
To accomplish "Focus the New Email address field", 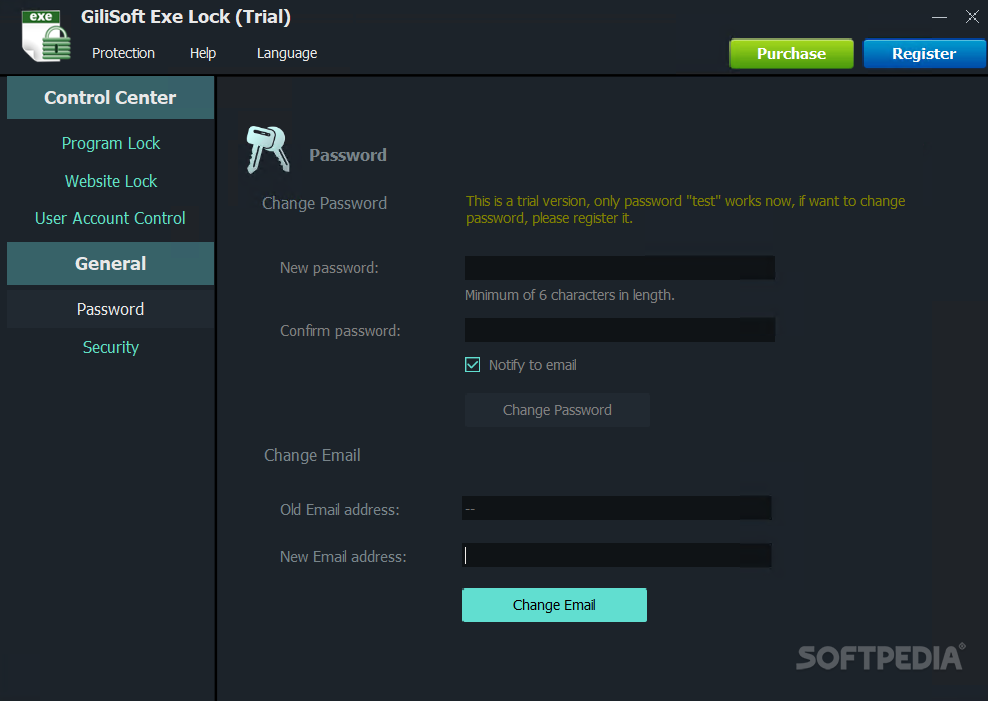I will (617, 556).
